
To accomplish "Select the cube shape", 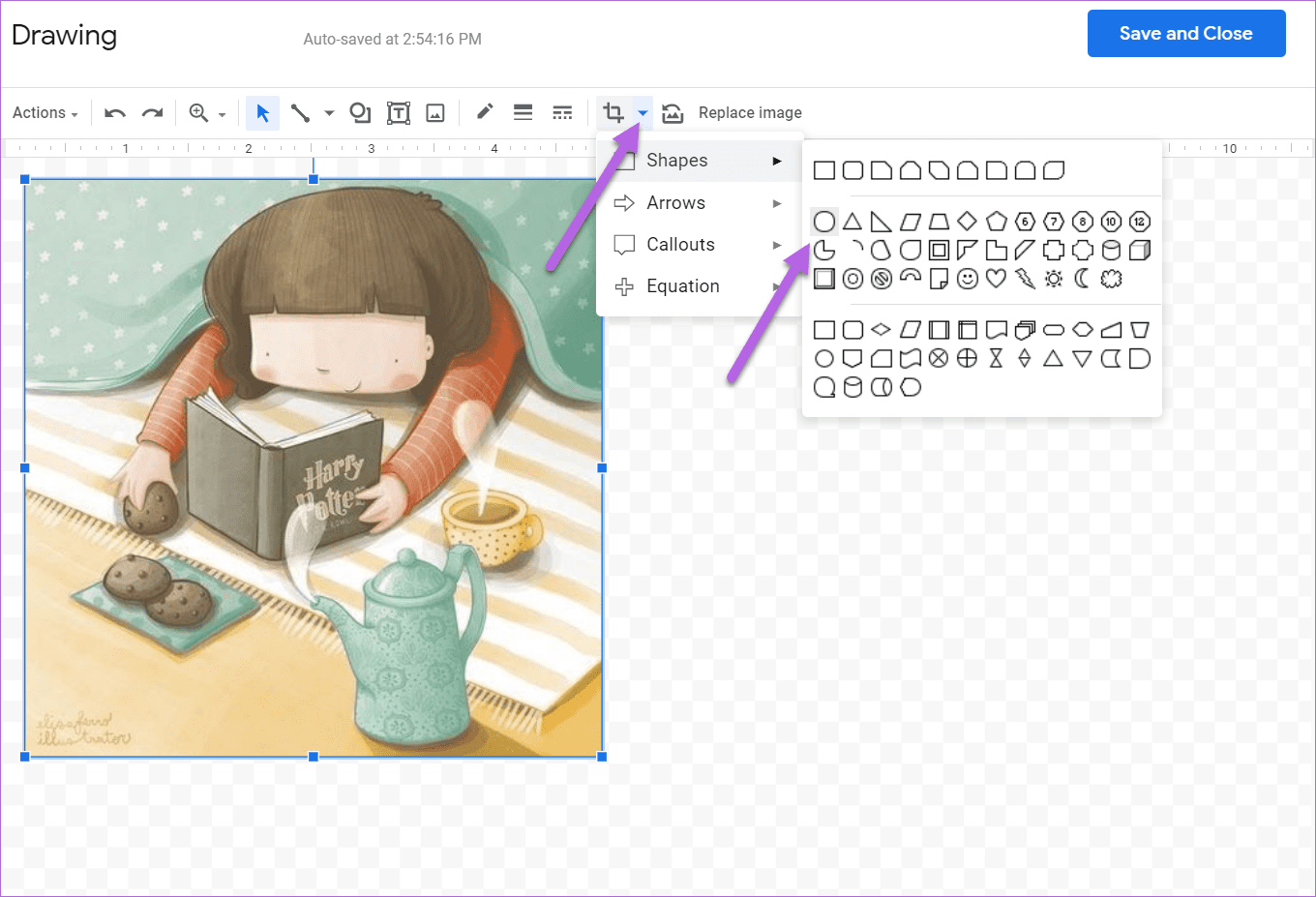I will (1140, 251).
